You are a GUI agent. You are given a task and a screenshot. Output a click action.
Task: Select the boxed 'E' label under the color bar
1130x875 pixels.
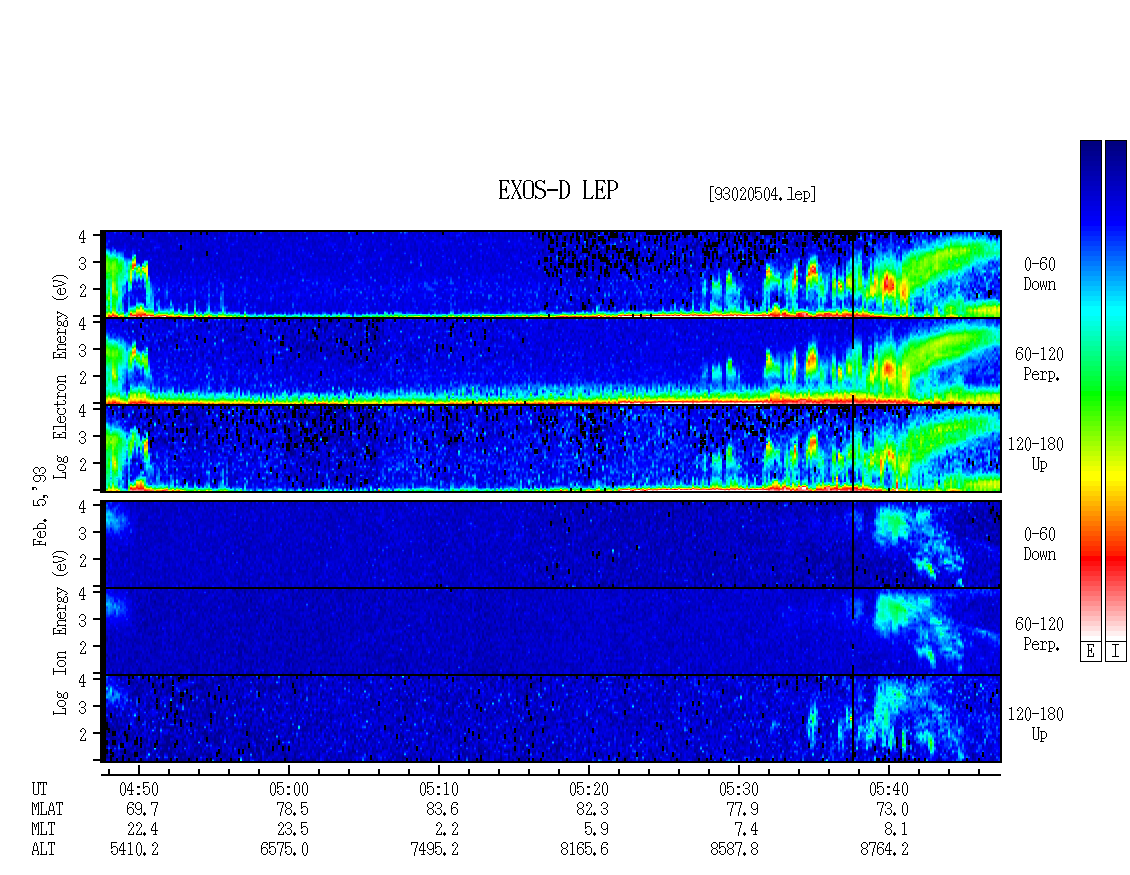click(1090, 652)
